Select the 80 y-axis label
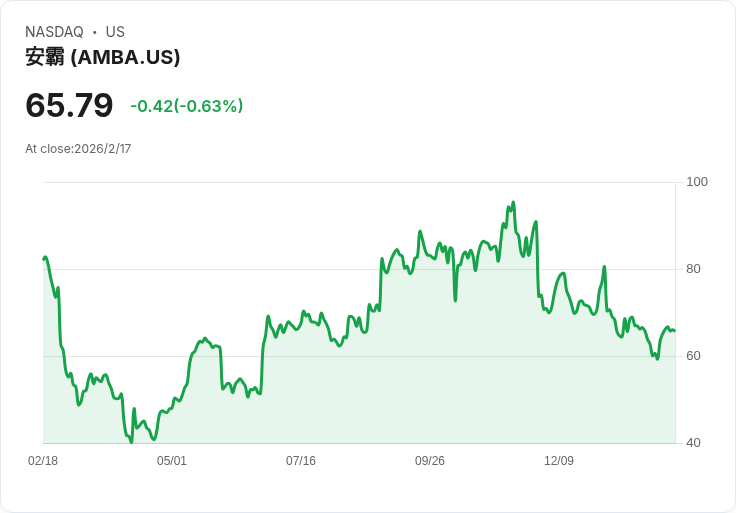 [693, 269]
